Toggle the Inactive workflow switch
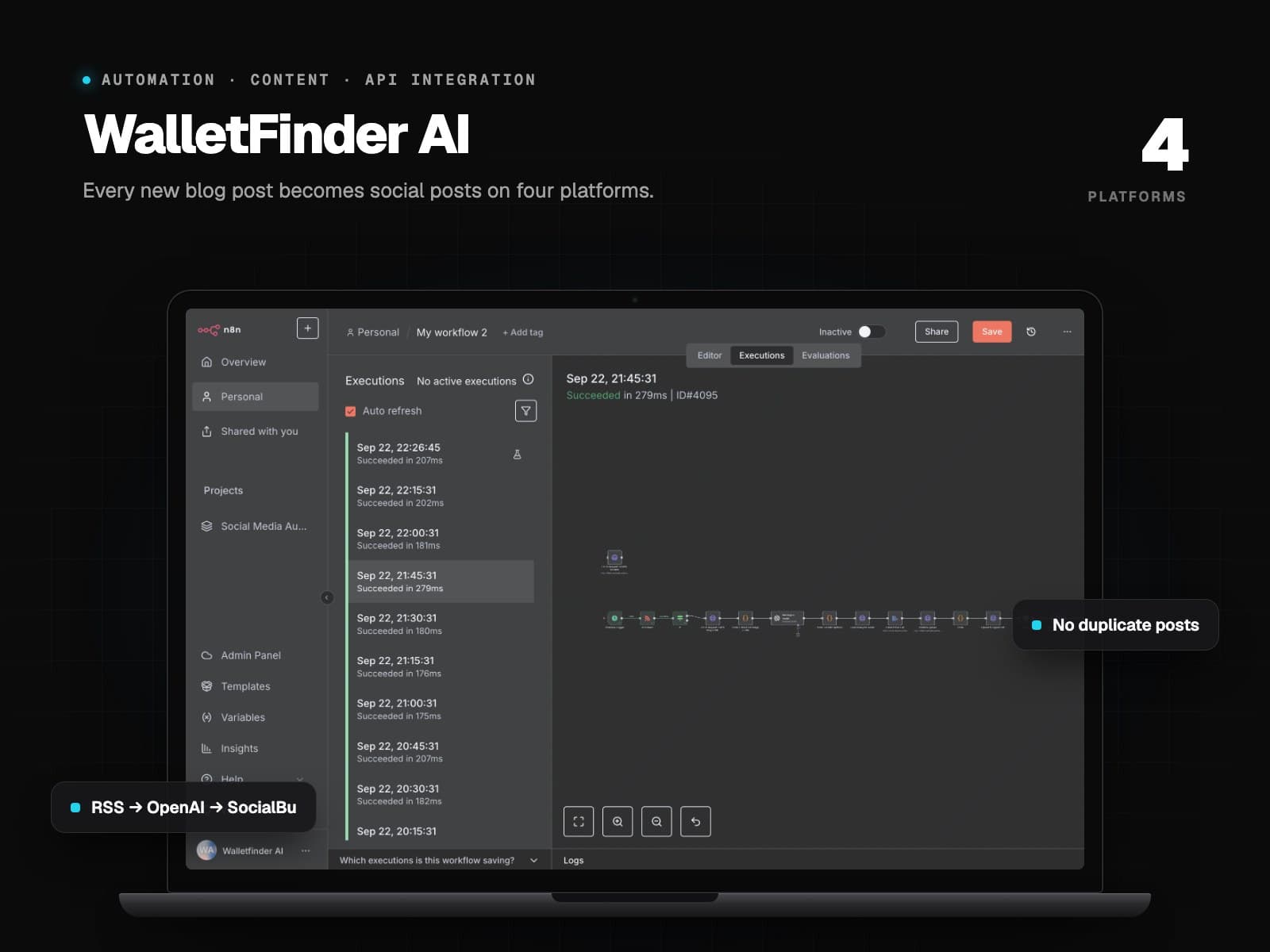This screenshot has width=1270, height=952. click(872, 332)
